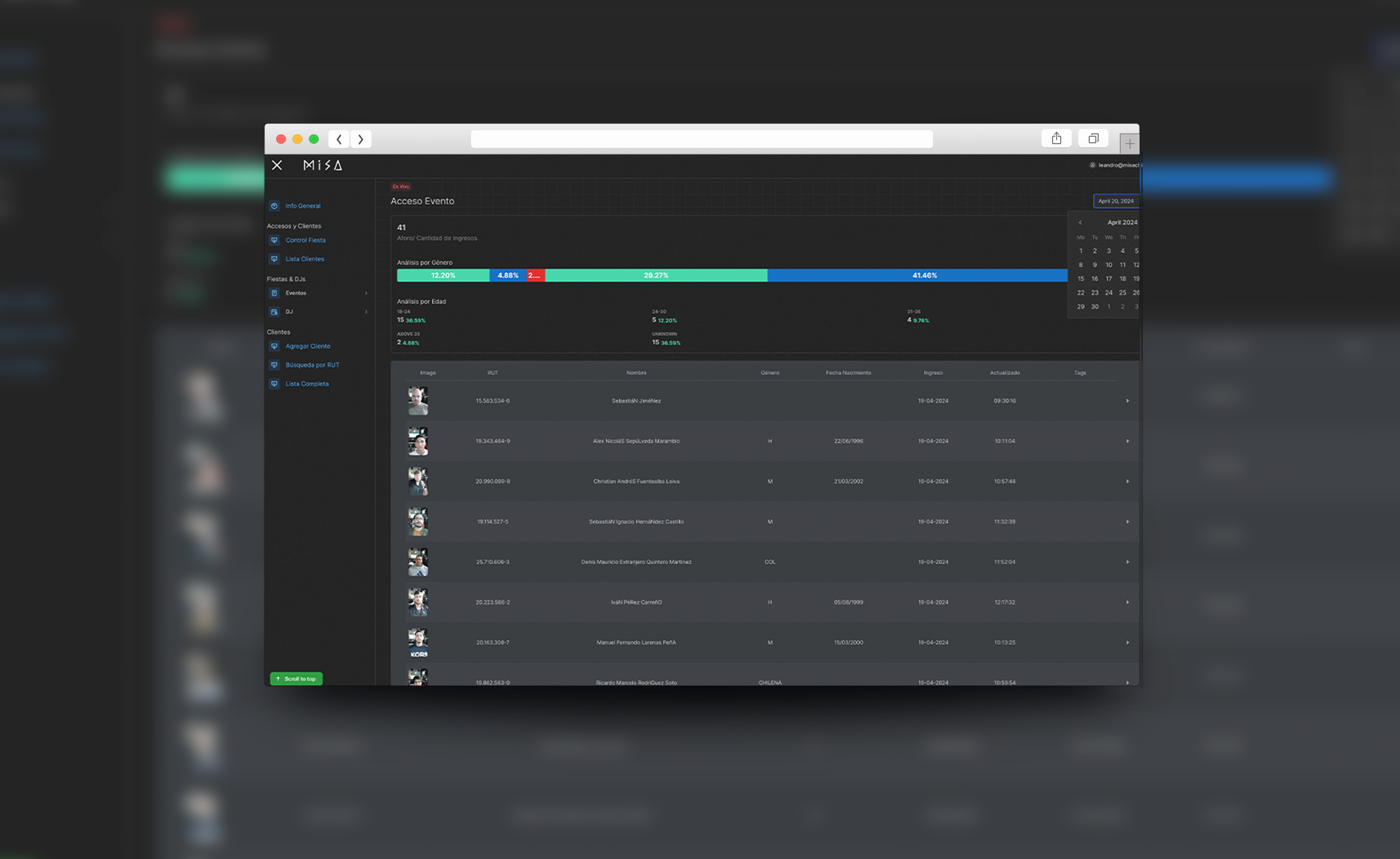Expand the Accesos y Clientes section
This screenshot has height=859, width=1400.
pos(293,225)
